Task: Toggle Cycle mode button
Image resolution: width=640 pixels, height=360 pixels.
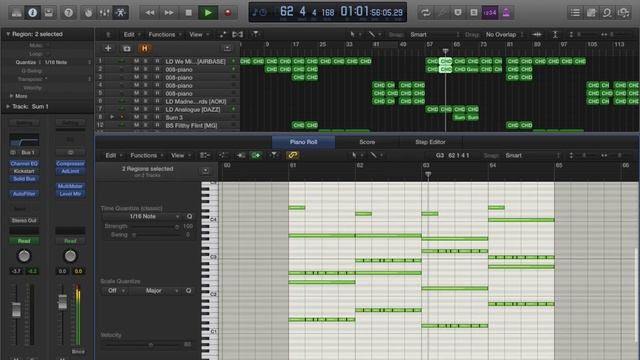Action: pos(425,13)
